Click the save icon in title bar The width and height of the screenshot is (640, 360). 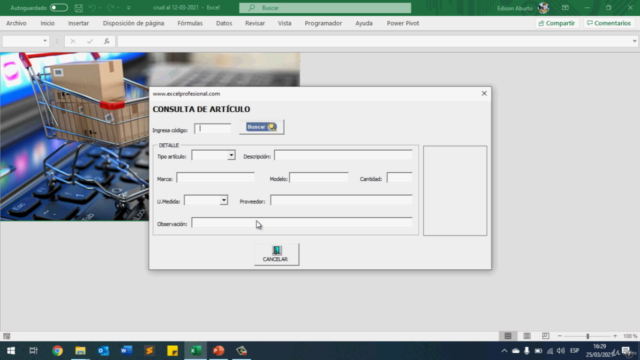pyautogui.click(x=79, y=8)
